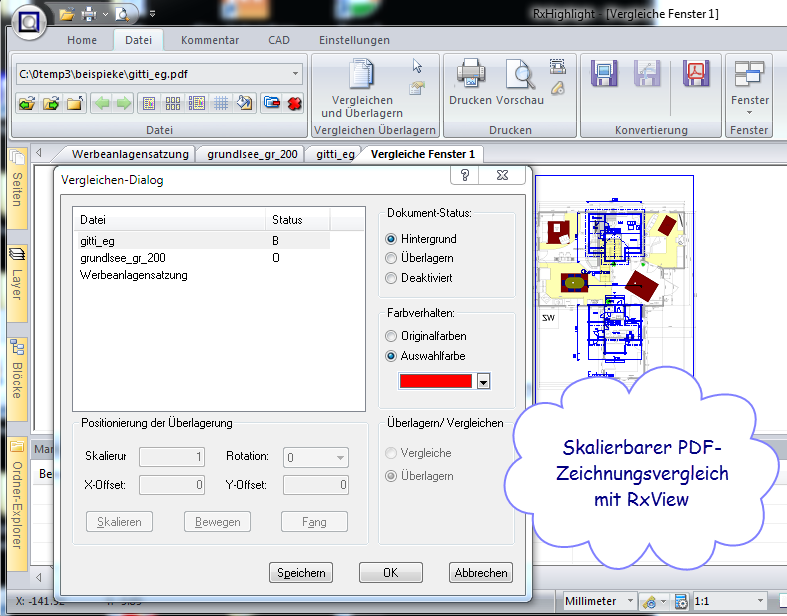This screenshot has width=787, height=616.
Task: Click the paint bucket file icon
Action: pyautogui.click(x=244, y=103)
